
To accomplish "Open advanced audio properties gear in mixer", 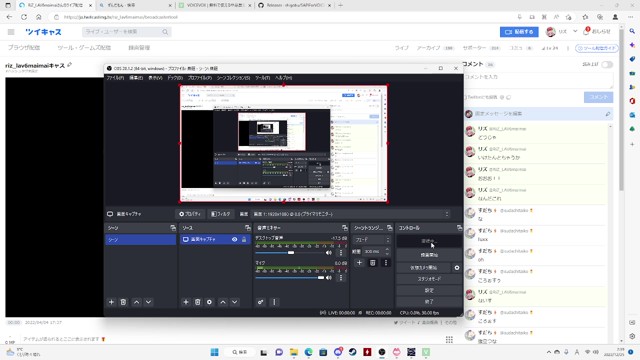I will (x=260, y=302).
